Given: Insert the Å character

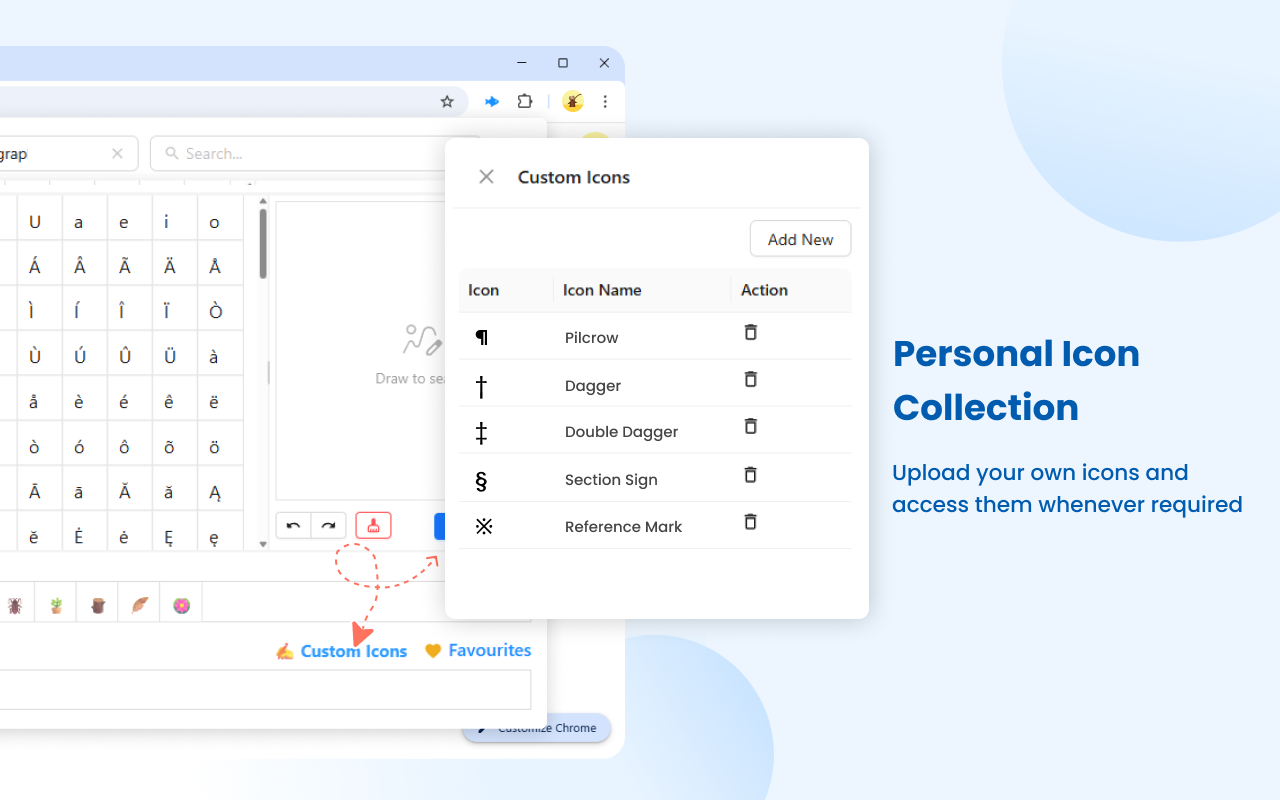Looking at the screenshot, I should click(x=215, y=267).
